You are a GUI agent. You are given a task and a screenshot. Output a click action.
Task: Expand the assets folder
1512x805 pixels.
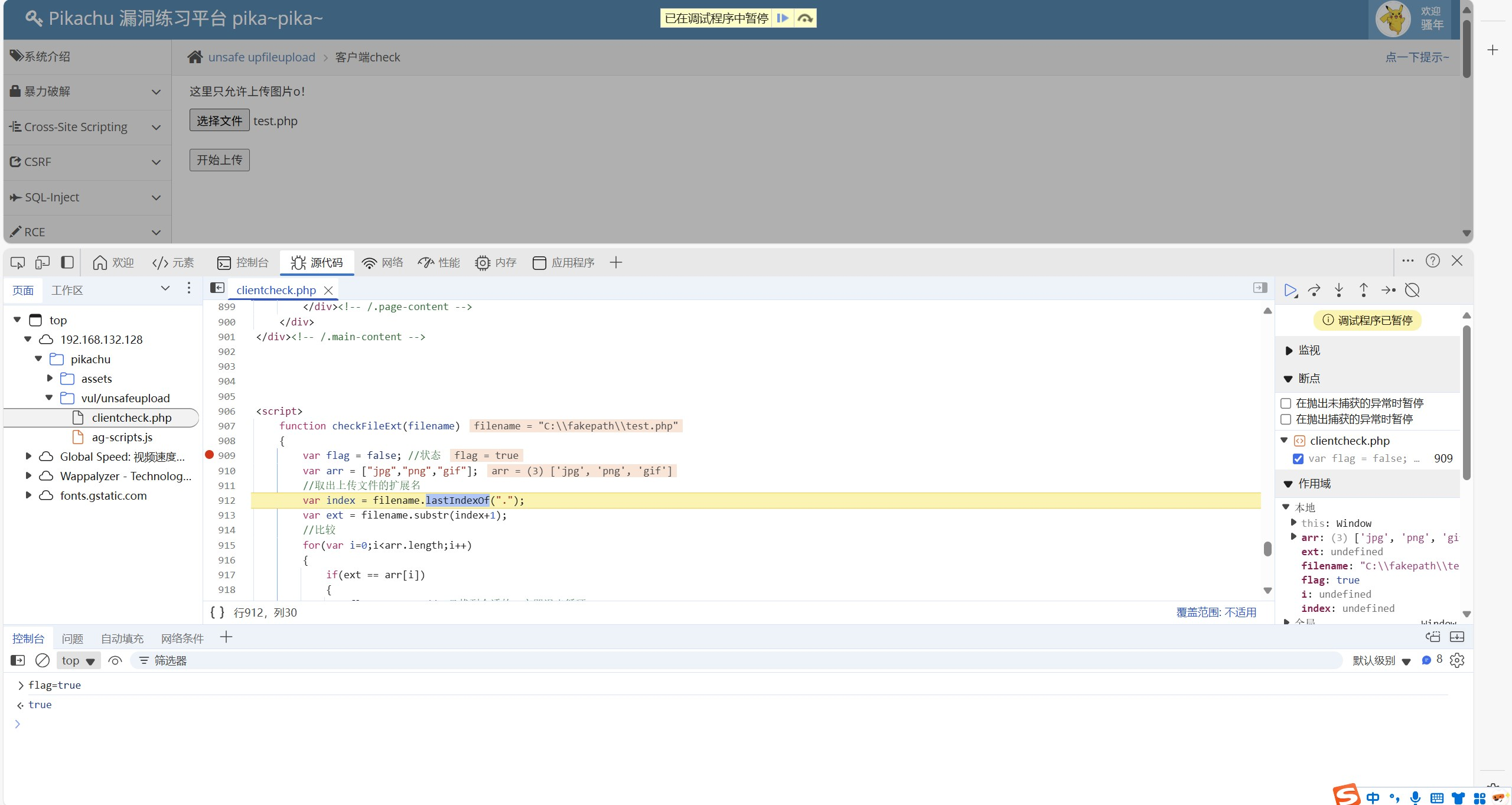pos(50,378)
